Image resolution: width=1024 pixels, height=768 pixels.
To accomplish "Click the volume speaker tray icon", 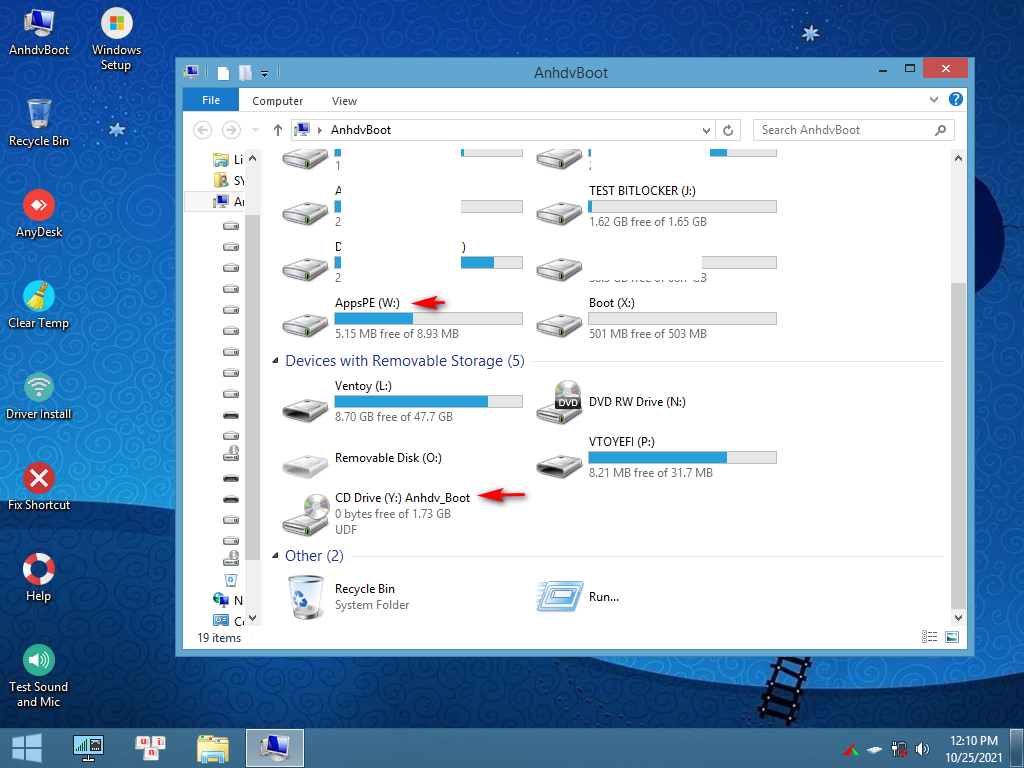I will click(922, 749).
